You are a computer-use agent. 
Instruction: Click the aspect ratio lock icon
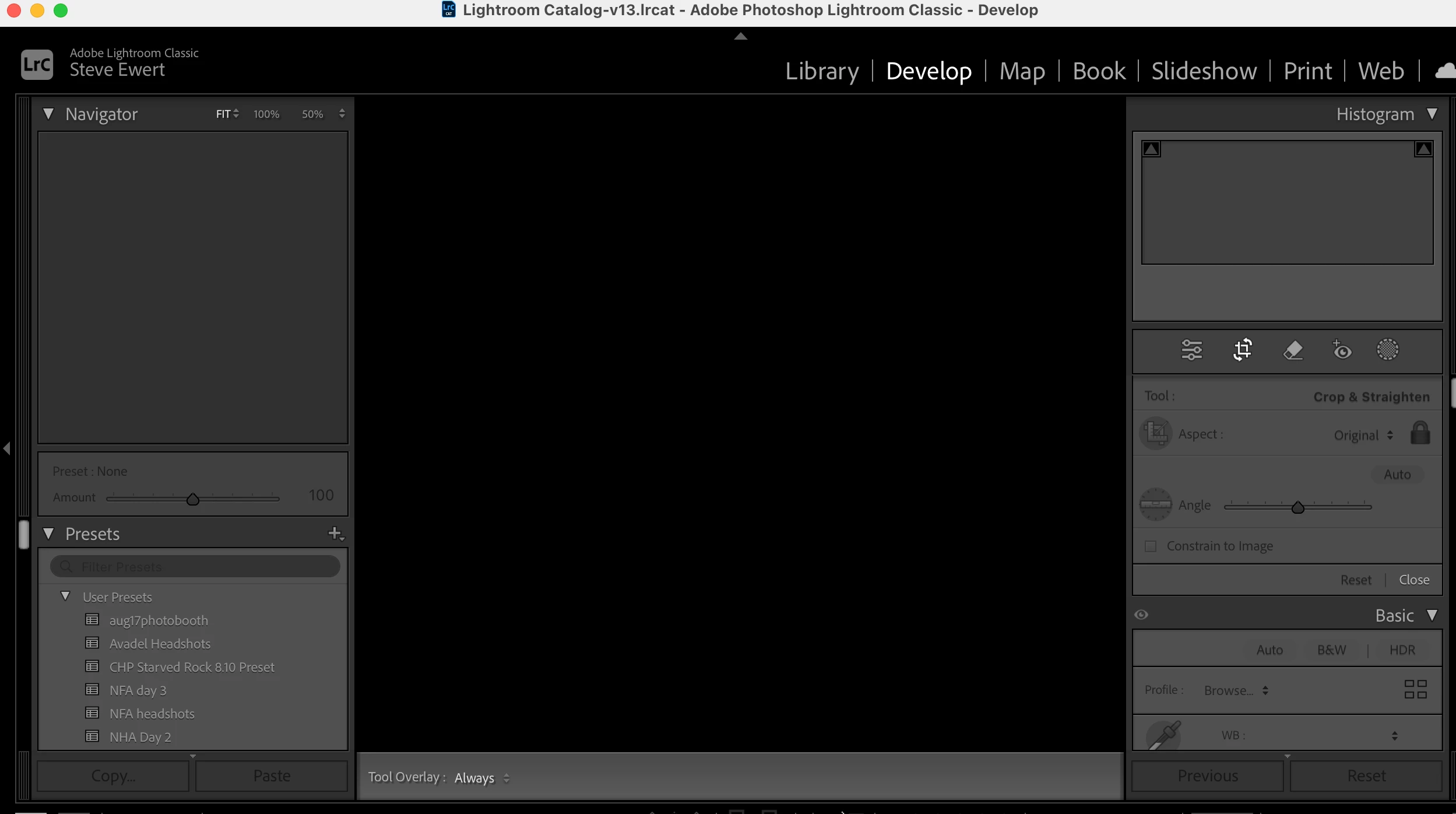tap(1420, 433)
